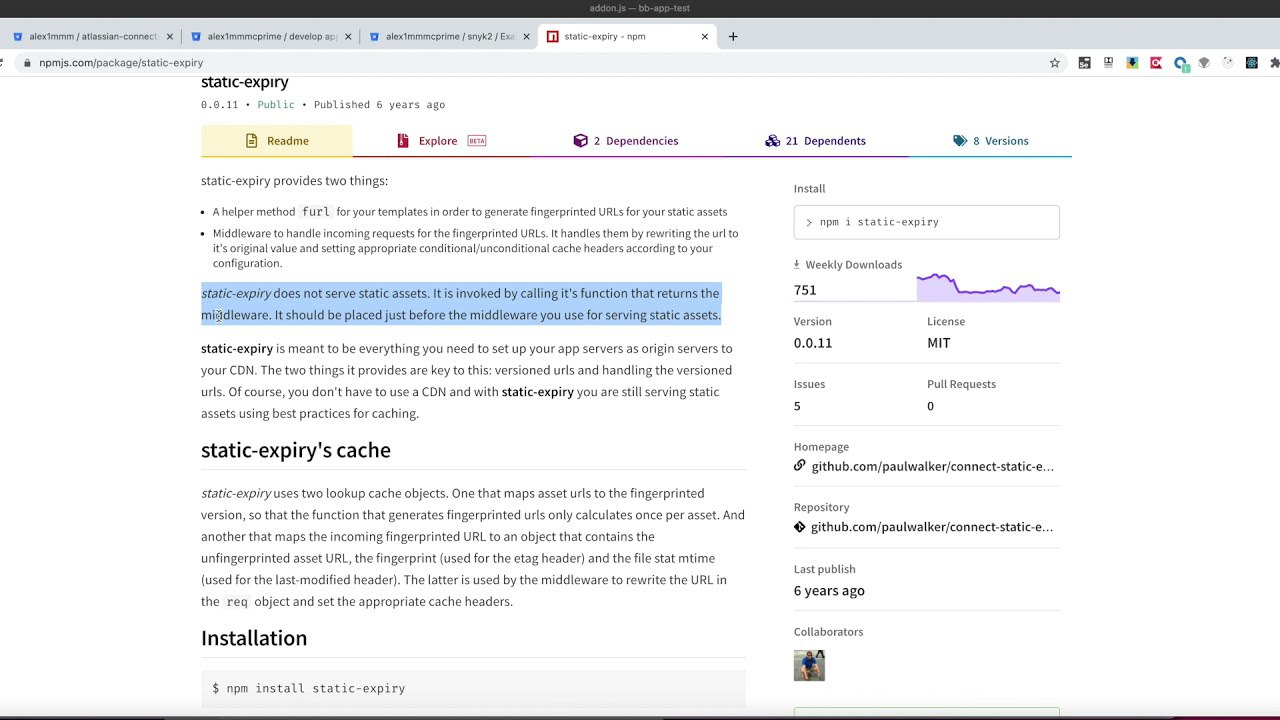
Task: Open the Dolby extension icon
Action: (x=1108, y=63)
